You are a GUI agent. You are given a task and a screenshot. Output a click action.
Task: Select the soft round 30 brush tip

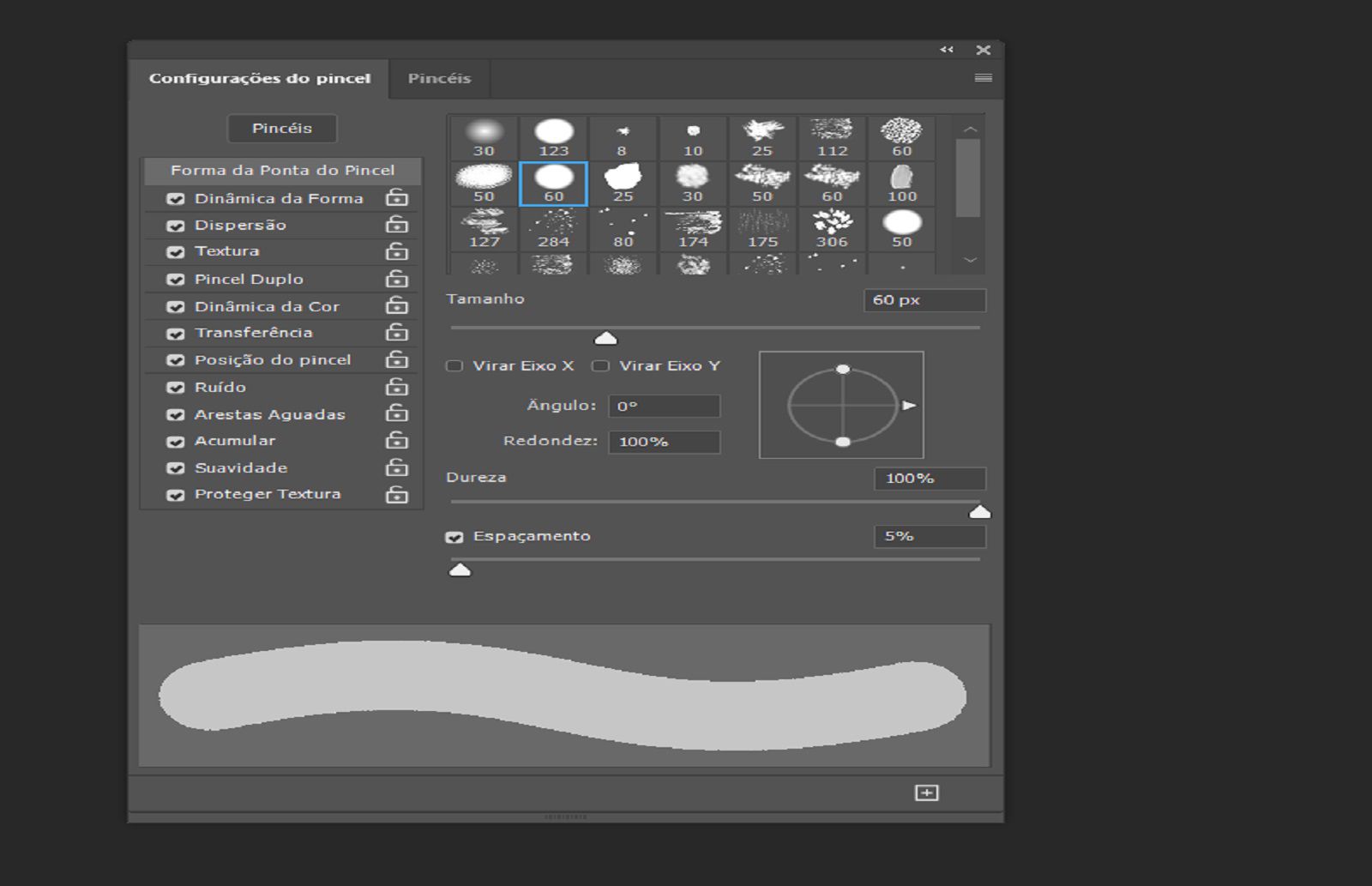pos(484,138)
